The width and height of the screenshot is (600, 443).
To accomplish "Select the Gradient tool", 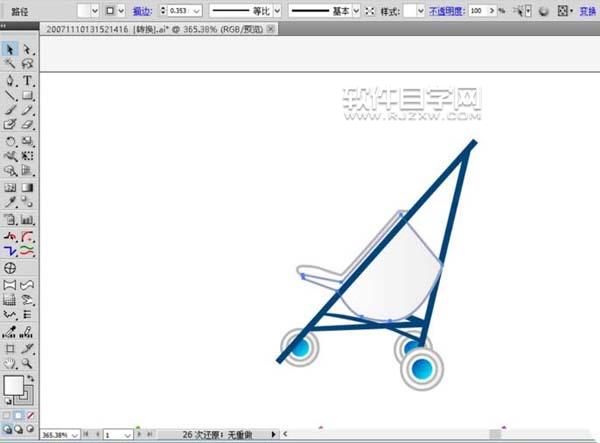I will point(27,187).
